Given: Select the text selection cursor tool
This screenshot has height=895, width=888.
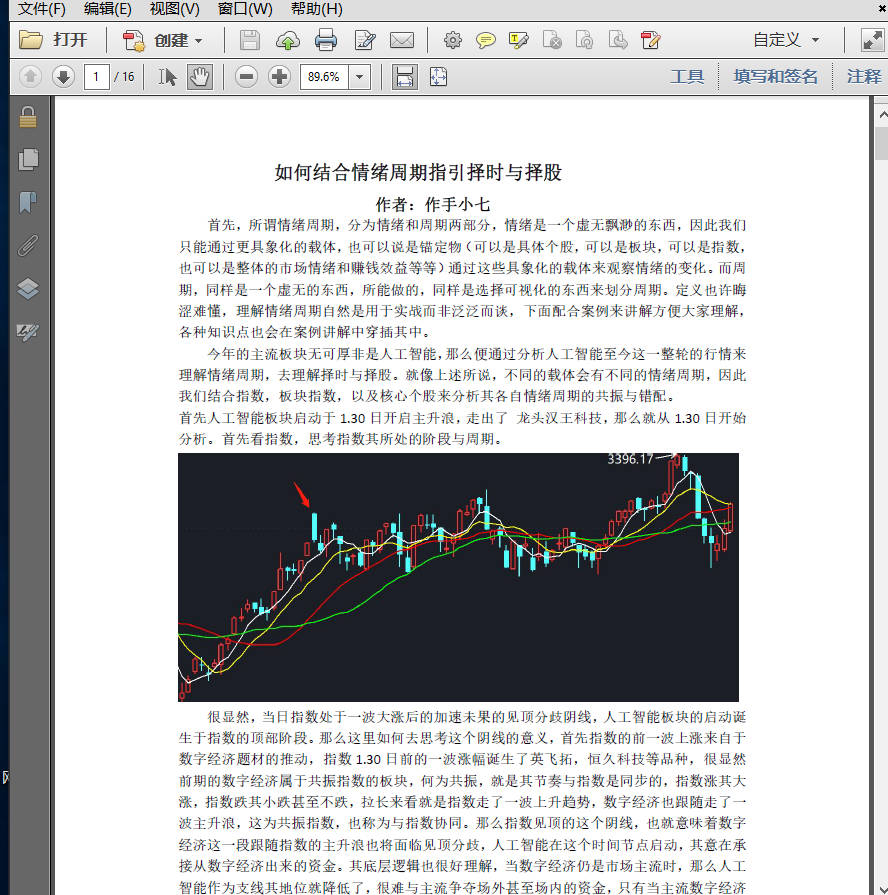Looking at the screenshot, I should pos(167,76).
